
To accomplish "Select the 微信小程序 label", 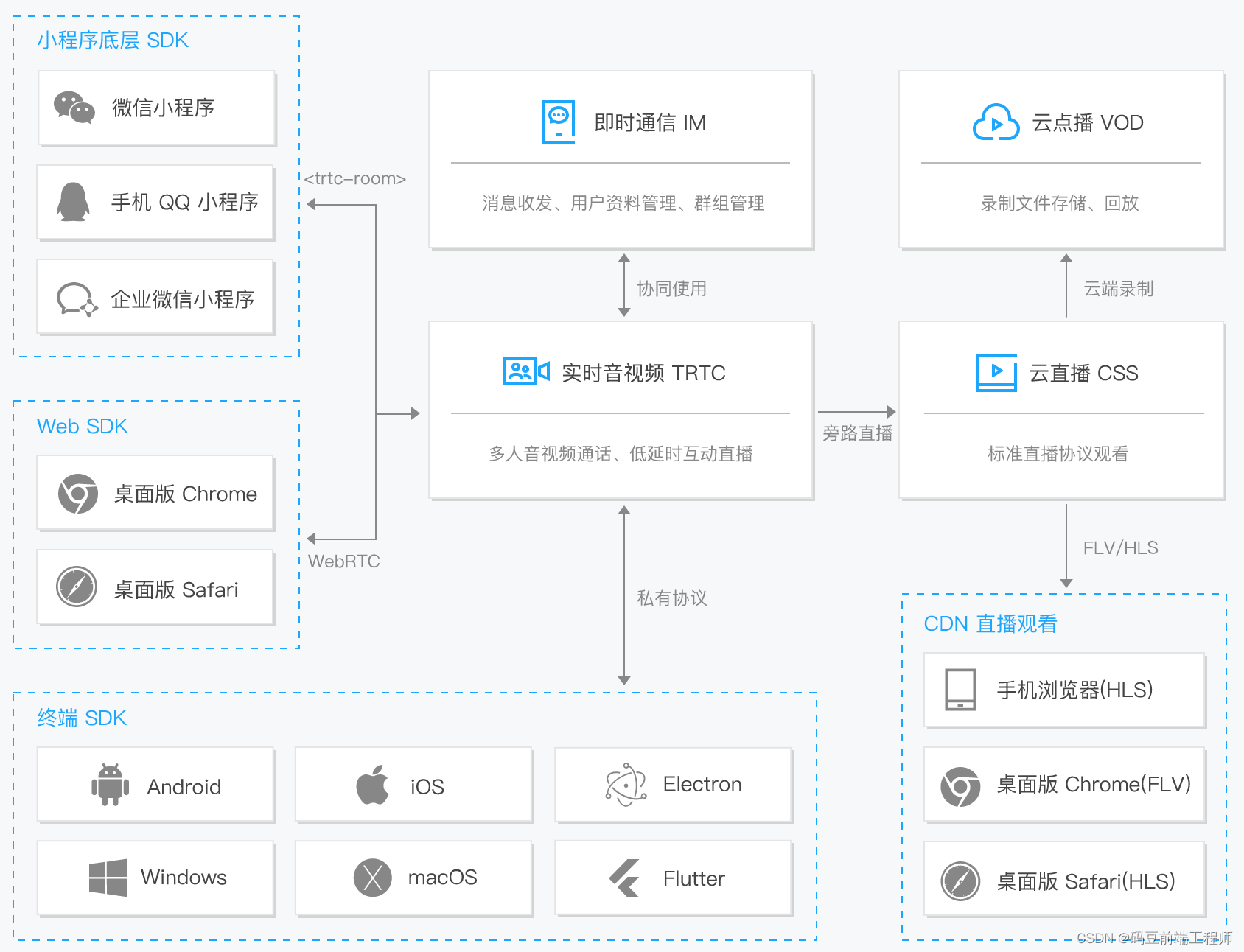I will coord(163,108).
